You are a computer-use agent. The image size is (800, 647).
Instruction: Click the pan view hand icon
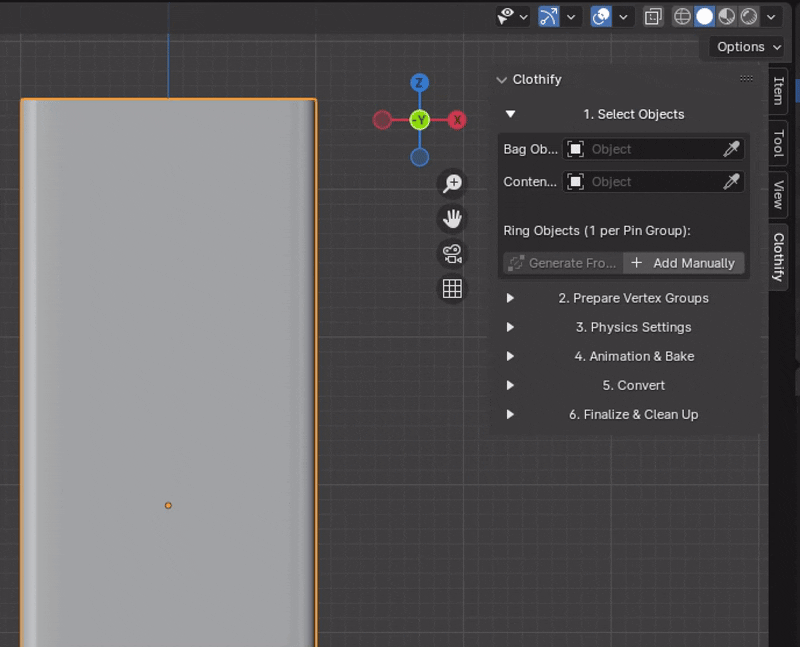pos(452,218)
